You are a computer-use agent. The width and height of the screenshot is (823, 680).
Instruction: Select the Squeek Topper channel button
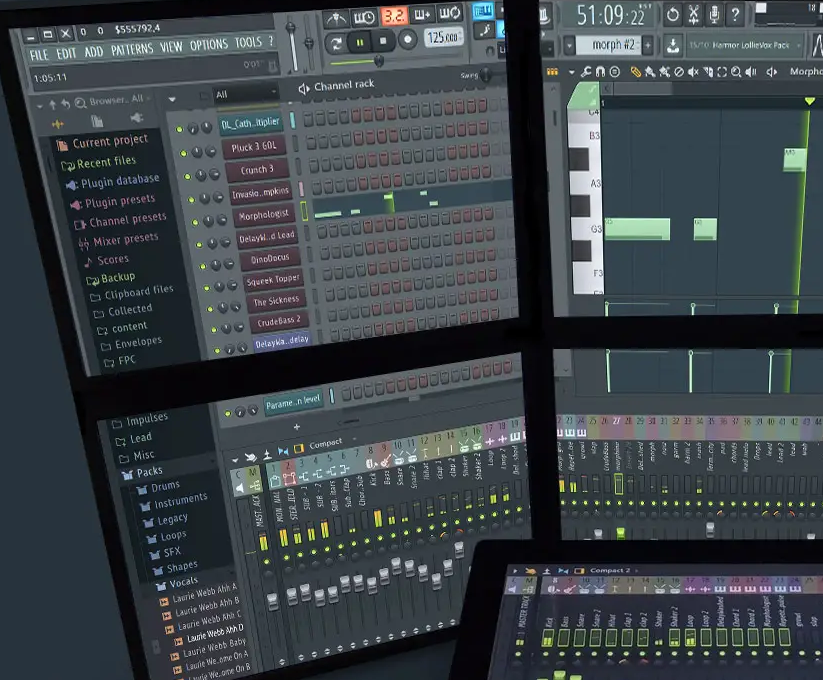[x=272, y=281]
